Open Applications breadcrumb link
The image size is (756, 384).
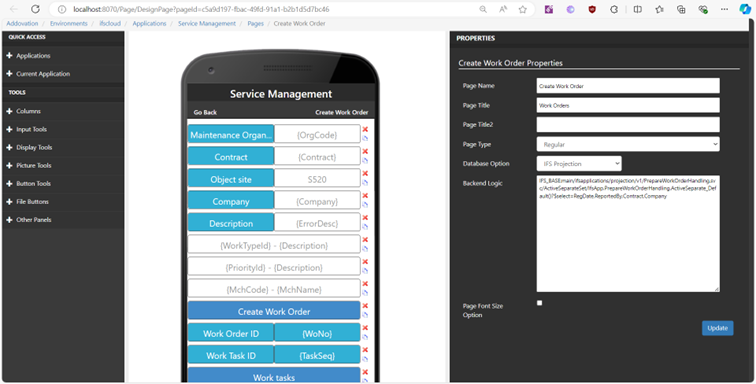149,23
